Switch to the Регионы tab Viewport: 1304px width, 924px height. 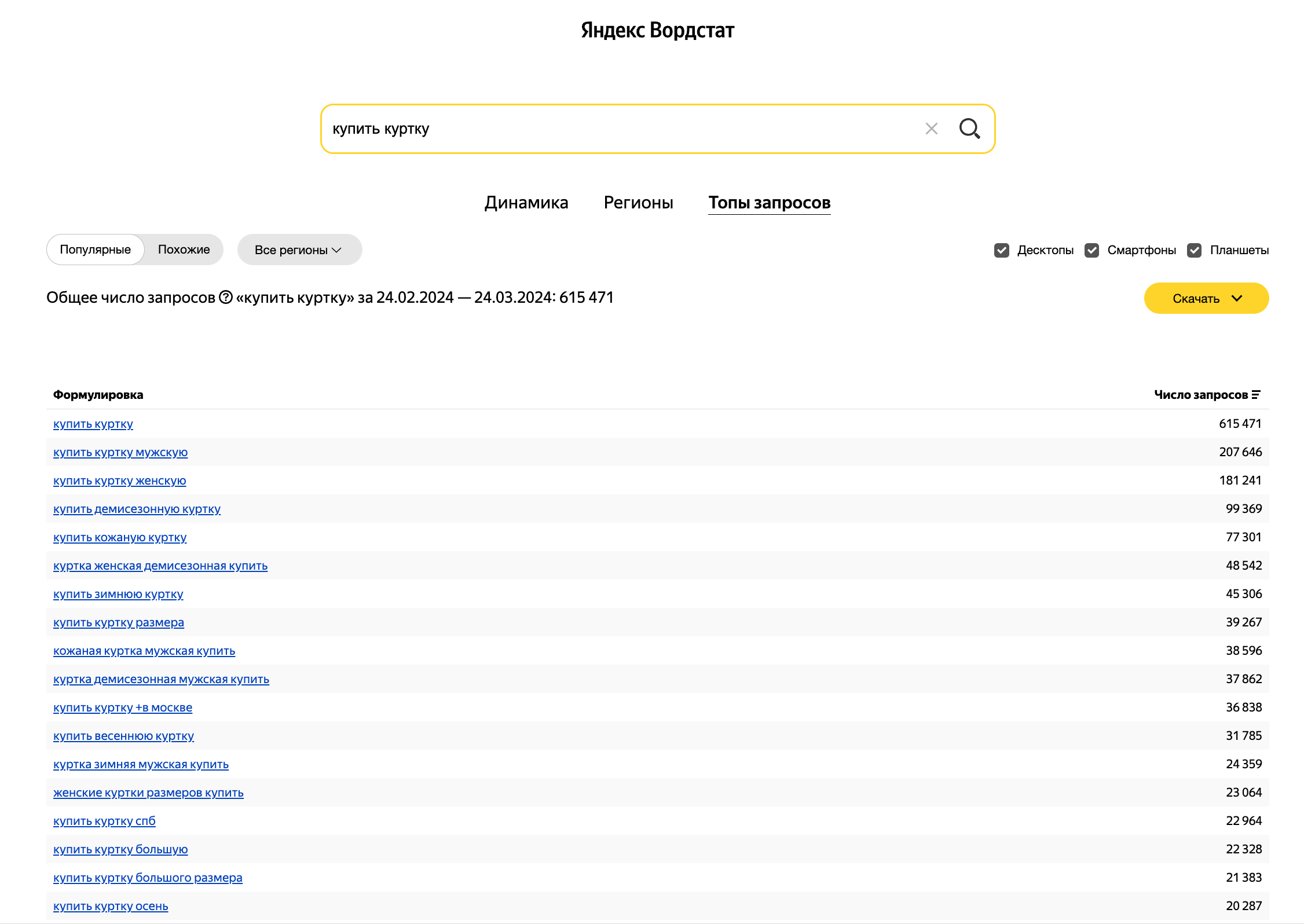click(638, 203)
